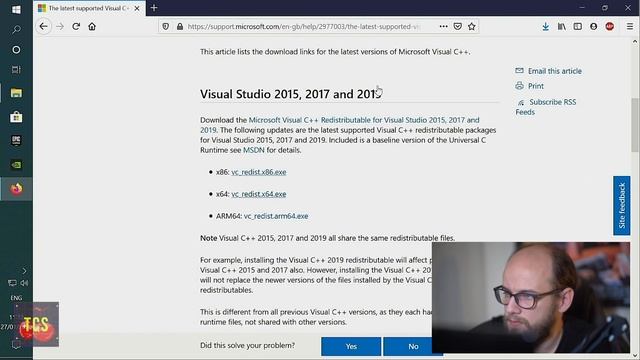Click the forward navigation arrow
Screen dimensions: 640x360
(60, 27)
